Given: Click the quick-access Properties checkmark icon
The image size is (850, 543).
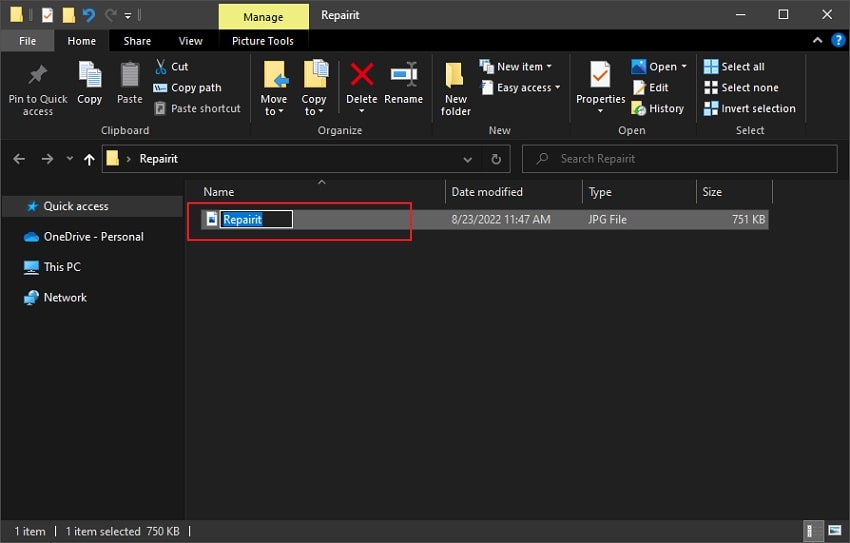Looking at the screenshot, I should coord(47,15).
